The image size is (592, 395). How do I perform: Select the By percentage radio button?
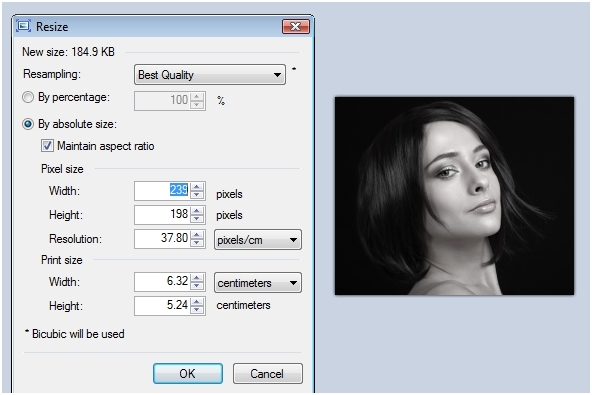tap(28, 97)
